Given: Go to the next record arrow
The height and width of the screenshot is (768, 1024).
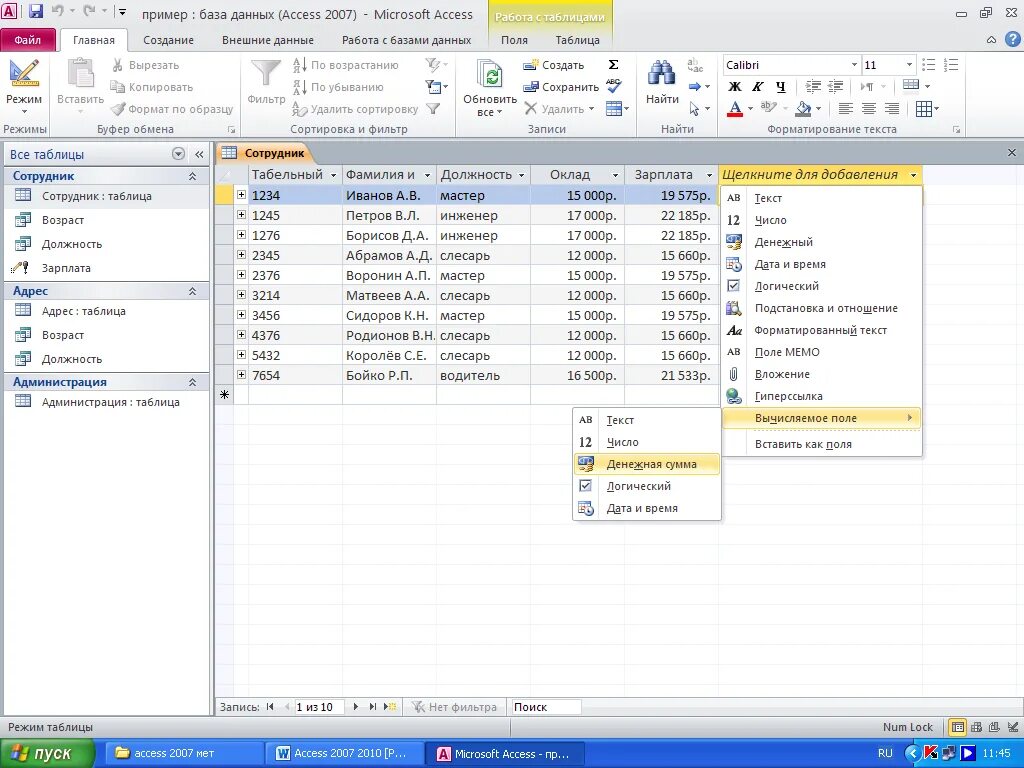Looking at the screenshot, I should pyautogui.click(x=355, y=707).
